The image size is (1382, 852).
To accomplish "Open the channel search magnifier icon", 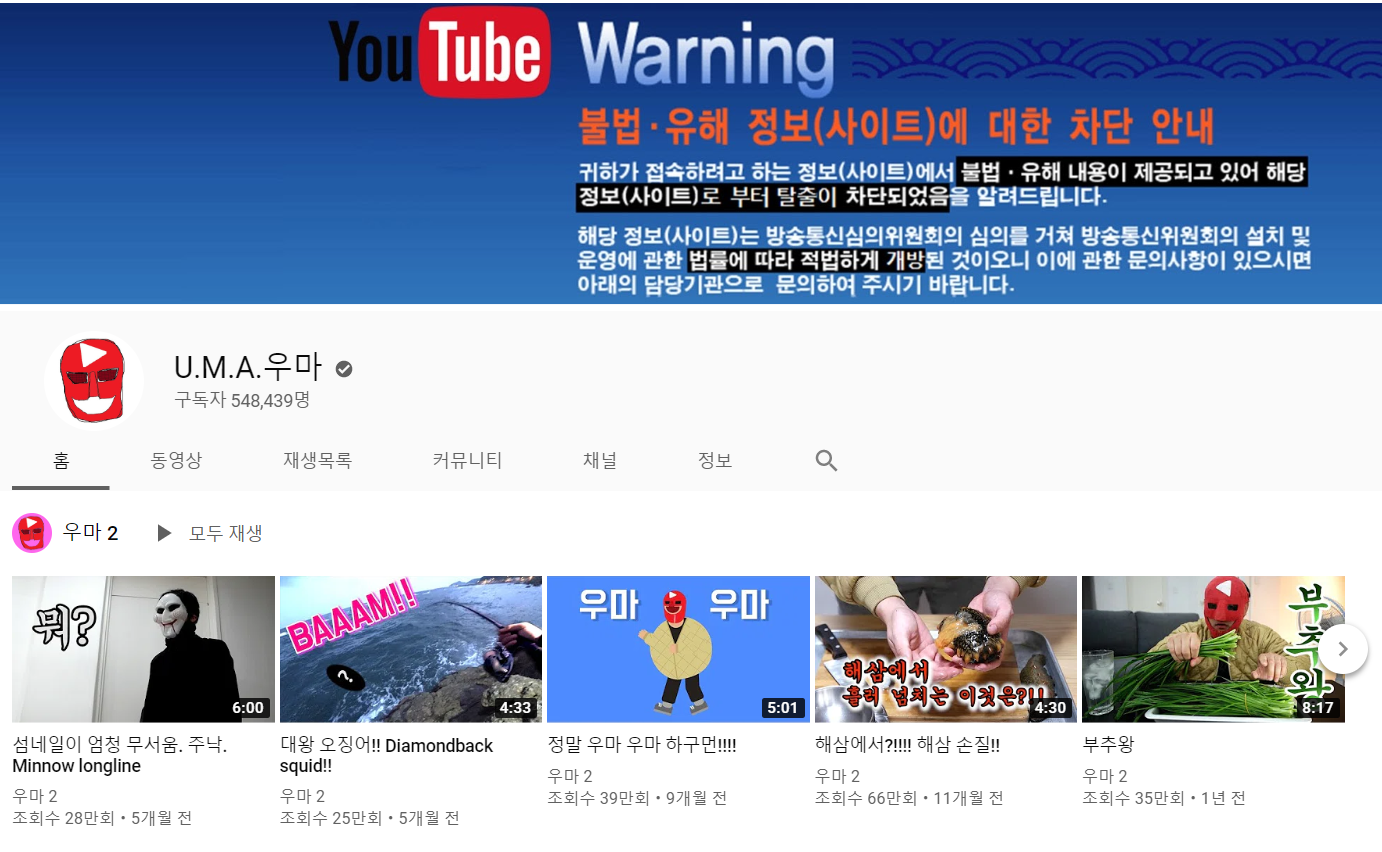I will pos(826,460).
